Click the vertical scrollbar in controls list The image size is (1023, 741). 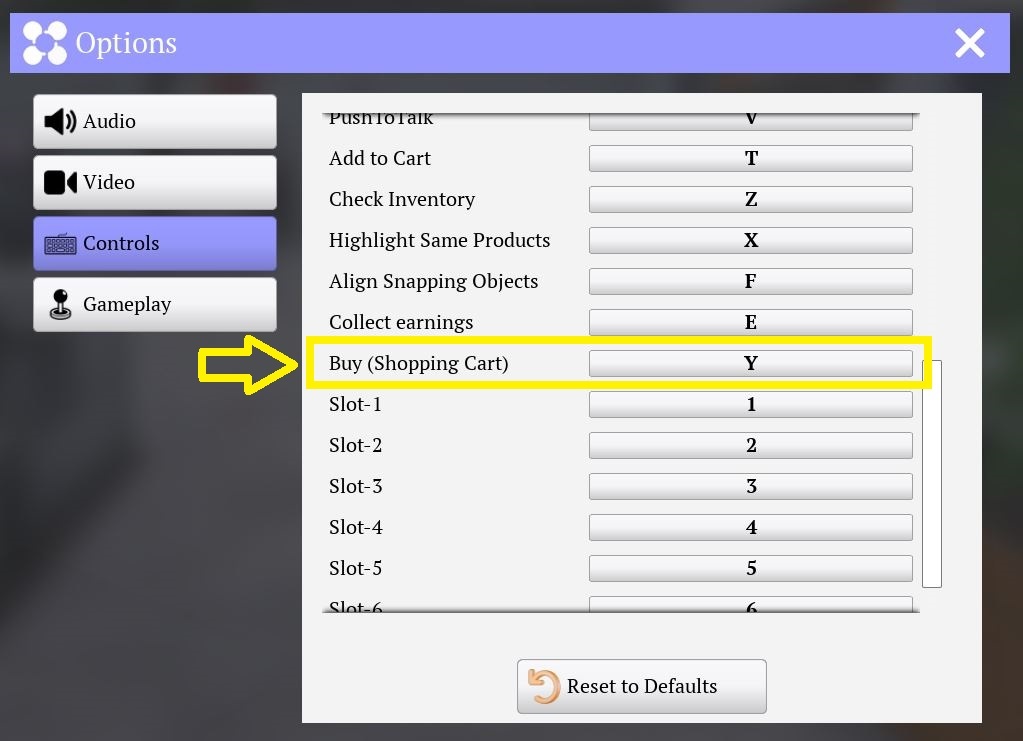pos(932,474)
